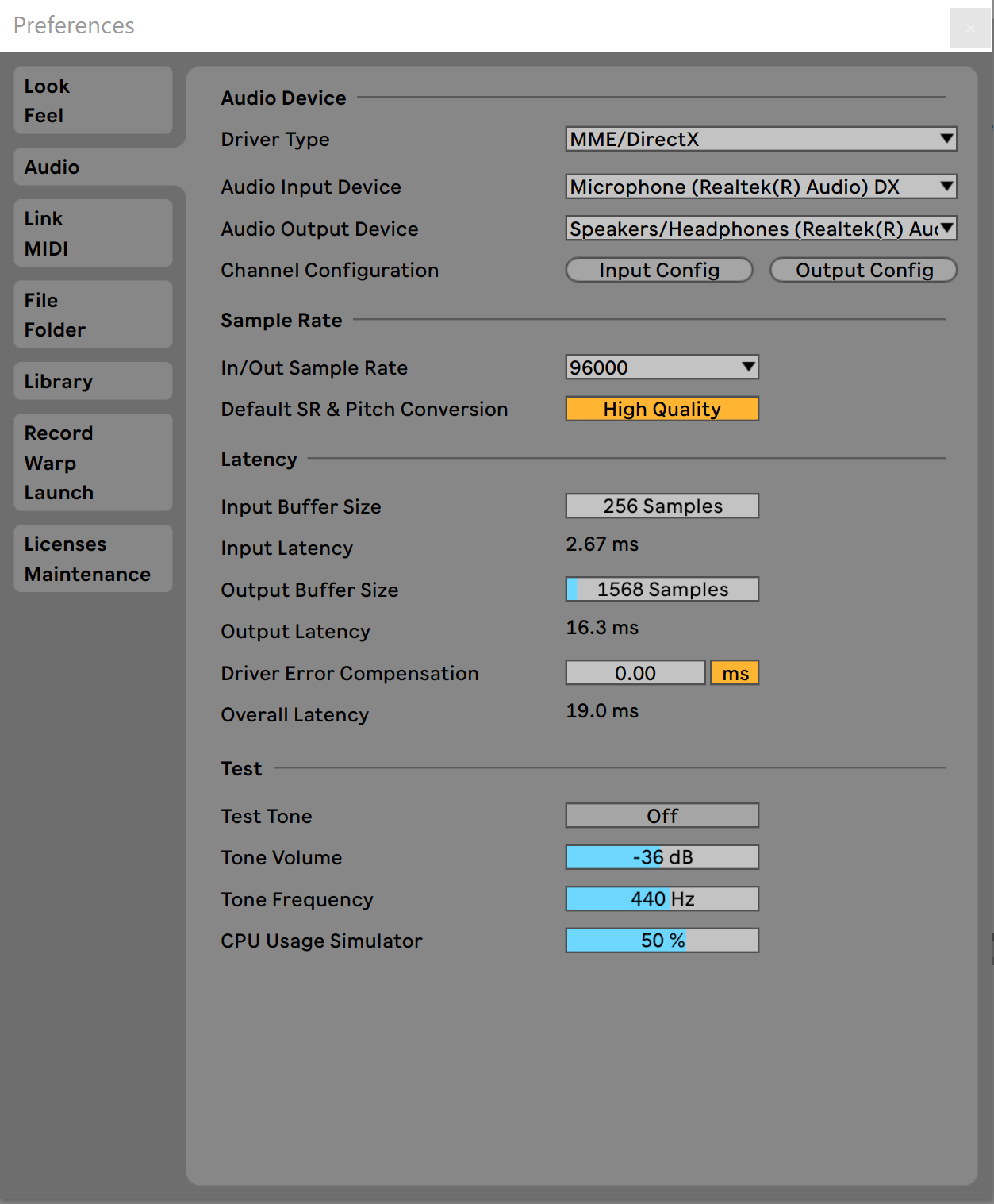994x1204 pixels.
Task: Click the Input Config button
Action: tap(659, 270)
